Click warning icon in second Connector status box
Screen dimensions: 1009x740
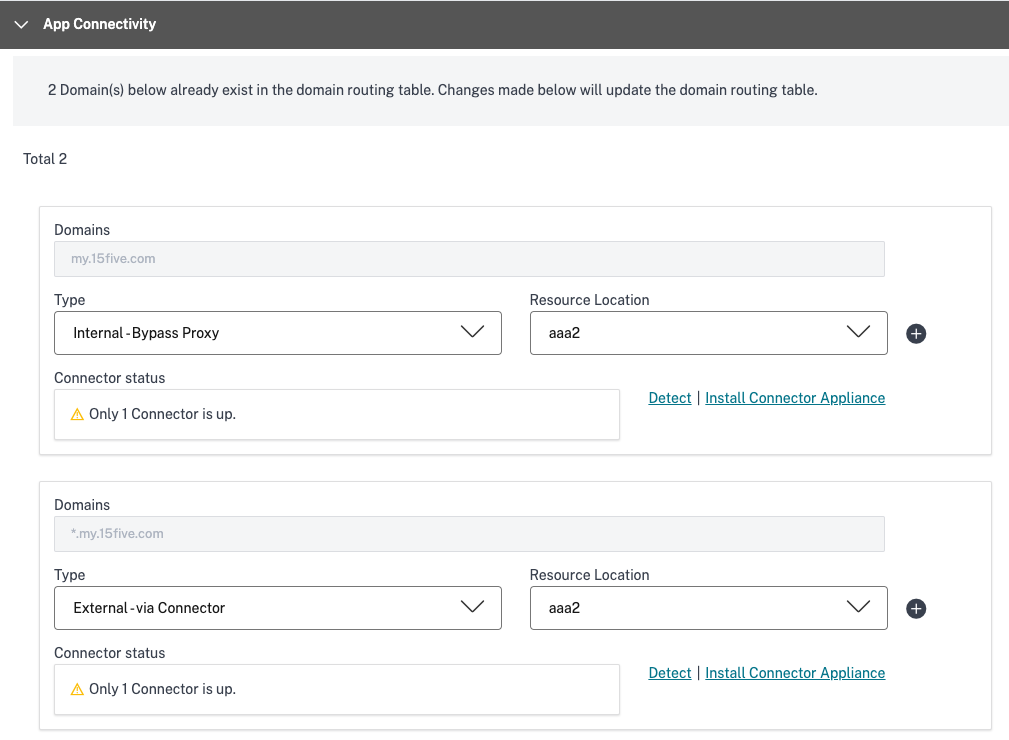[x=77, y=689]
